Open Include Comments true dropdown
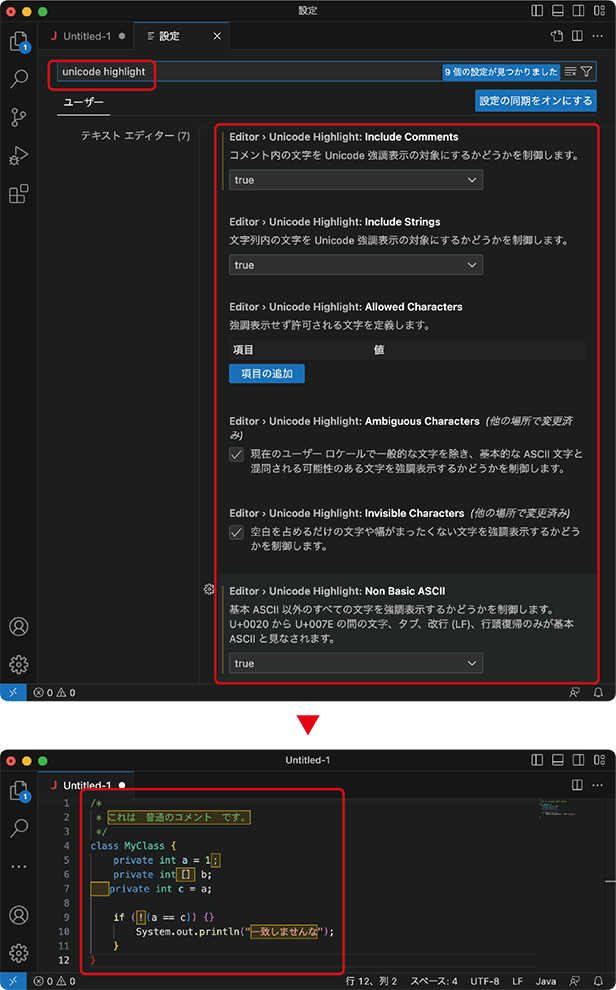The height and width of the screenshot is (990, 616). [356, 180]
